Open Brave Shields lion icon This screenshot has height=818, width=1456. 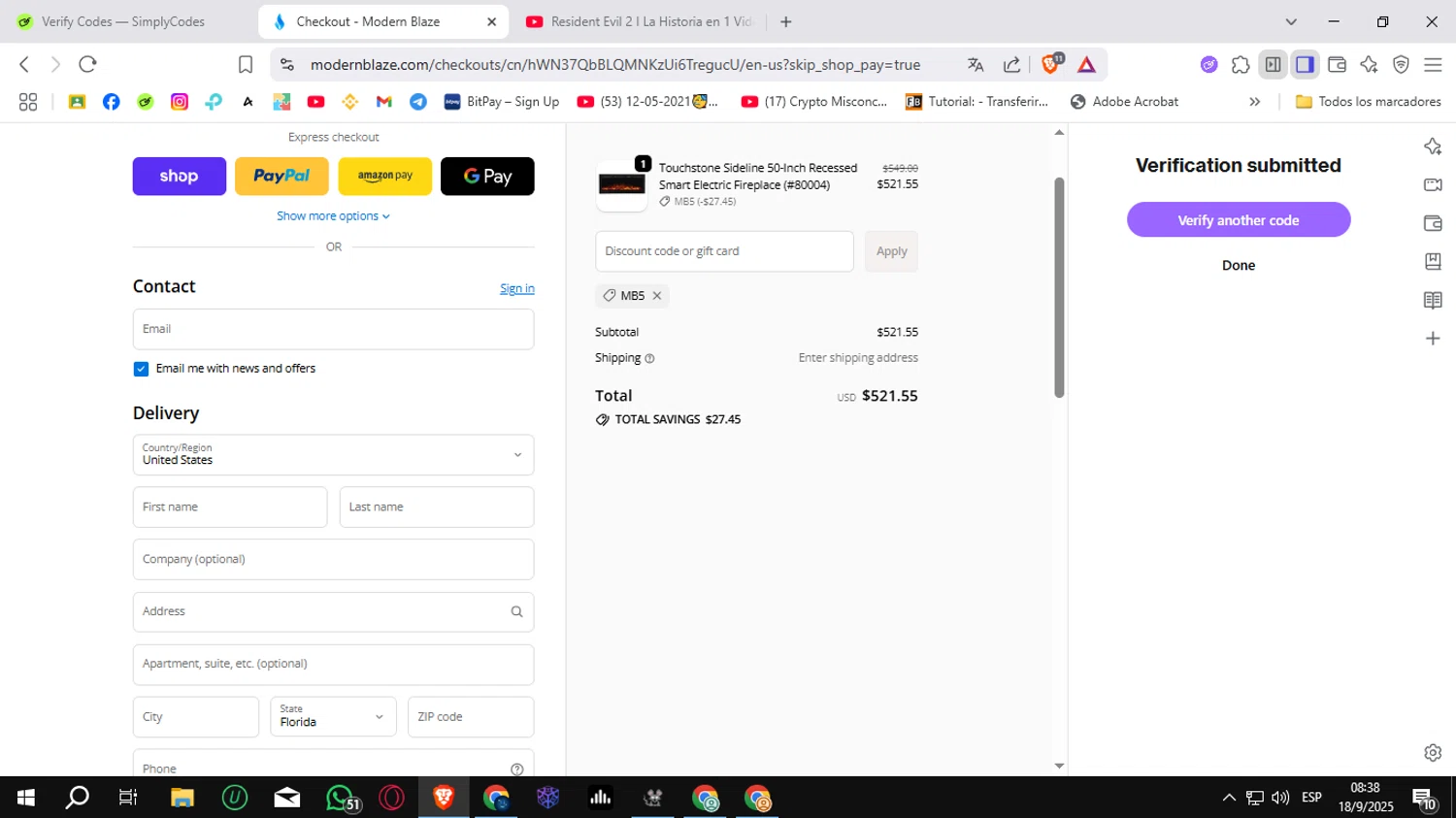pyautogui.click(x=1050, y=64)
